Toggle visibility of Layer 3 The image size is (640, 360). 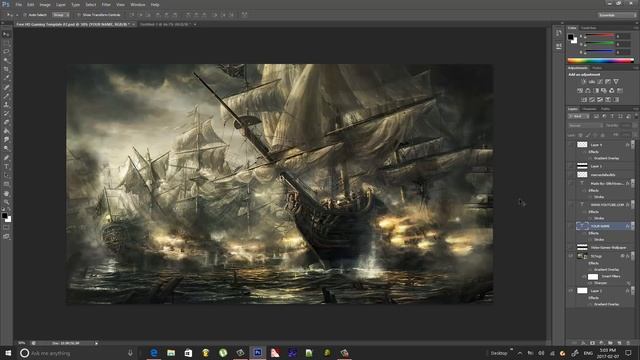click(x=571, y=166)
